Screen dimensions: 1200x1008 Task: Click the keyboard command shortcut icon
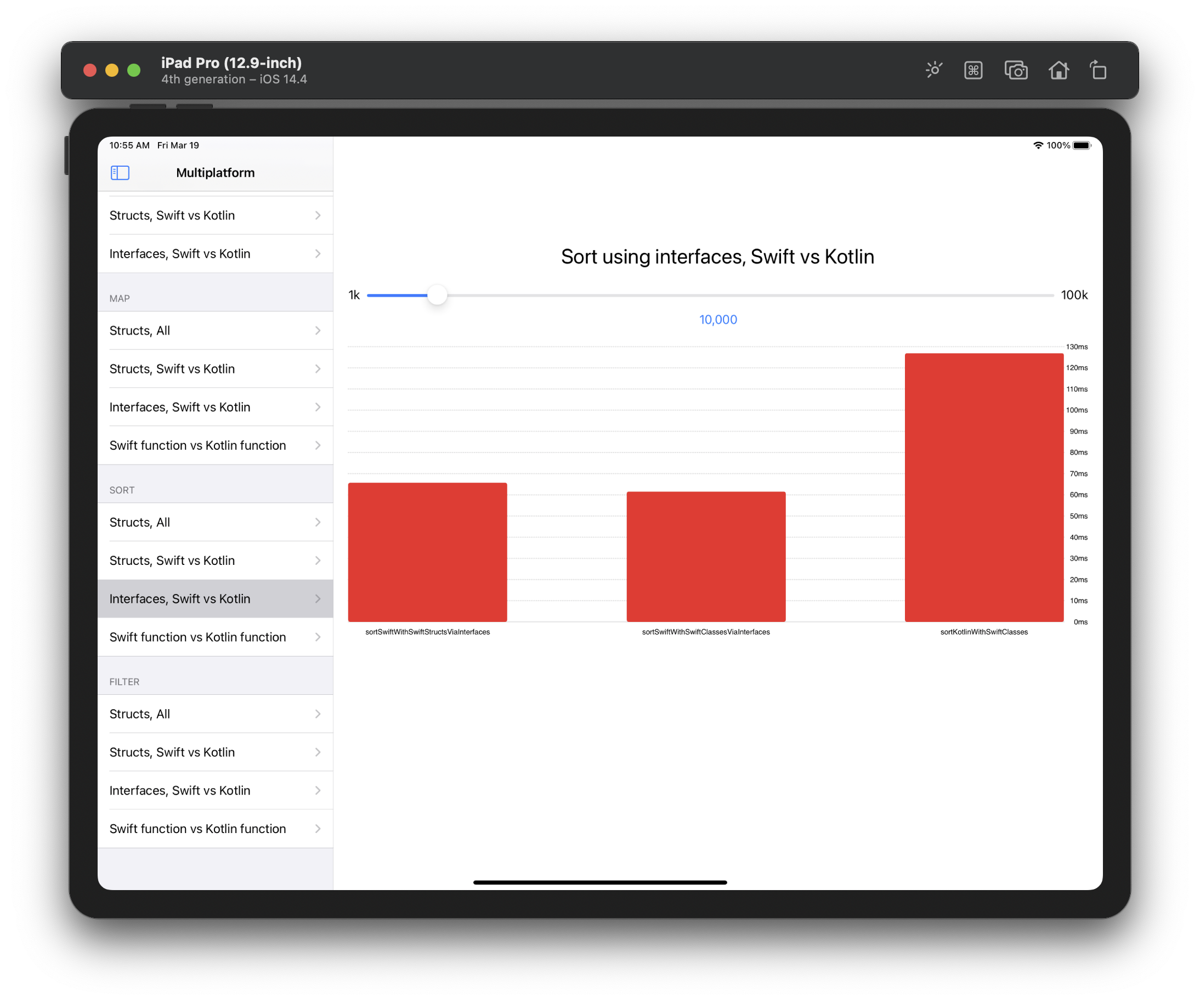(x=973, y=70)
